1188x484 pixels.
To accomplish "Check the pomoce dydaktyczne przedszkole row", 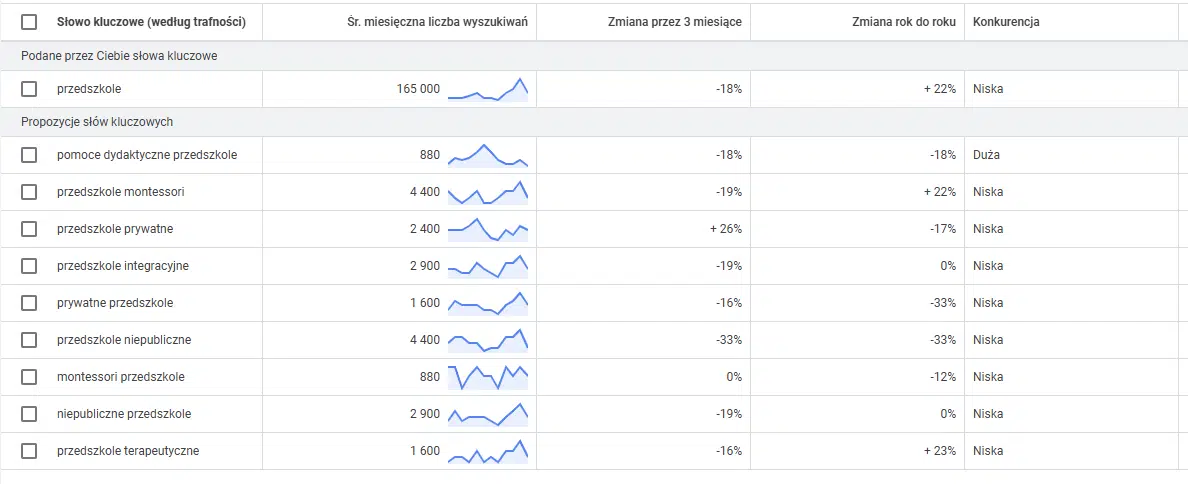I will pos(29,155).
